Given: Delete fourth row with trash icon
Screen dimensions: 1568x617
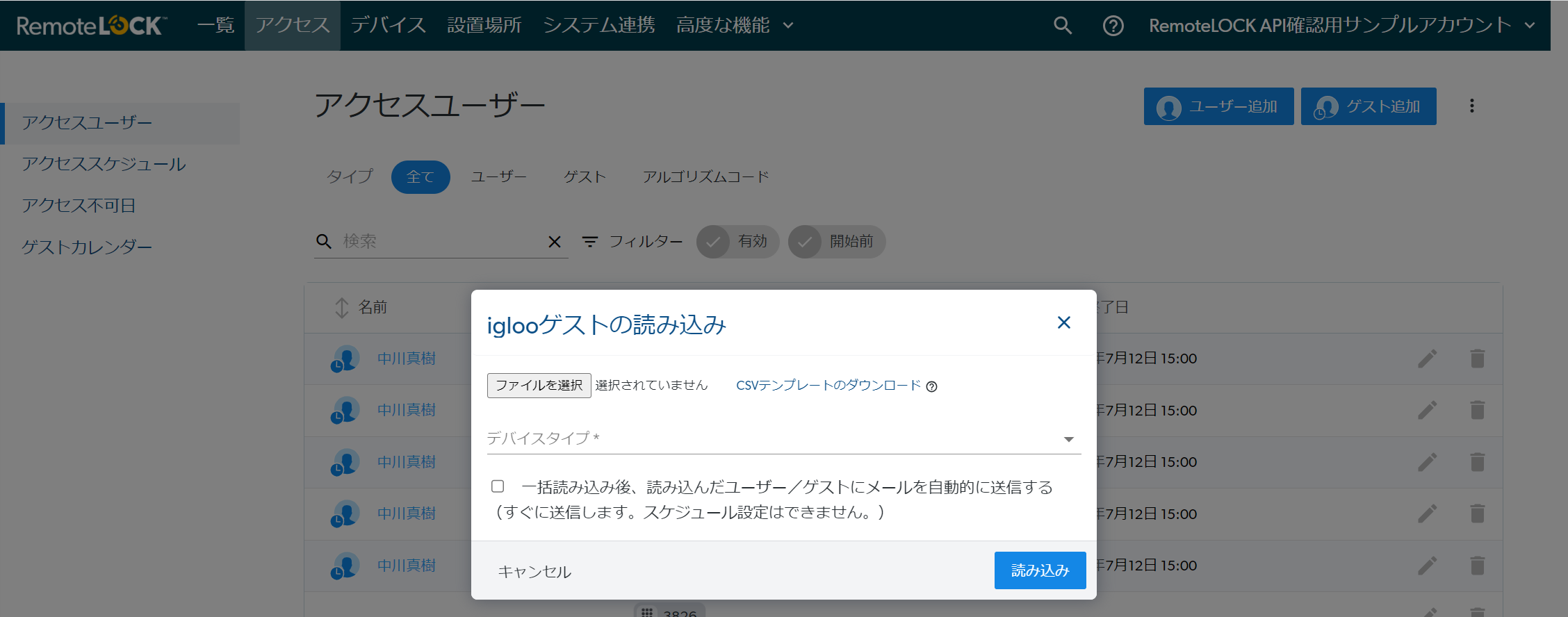Looking at the screenshot, I should 1478,513.
